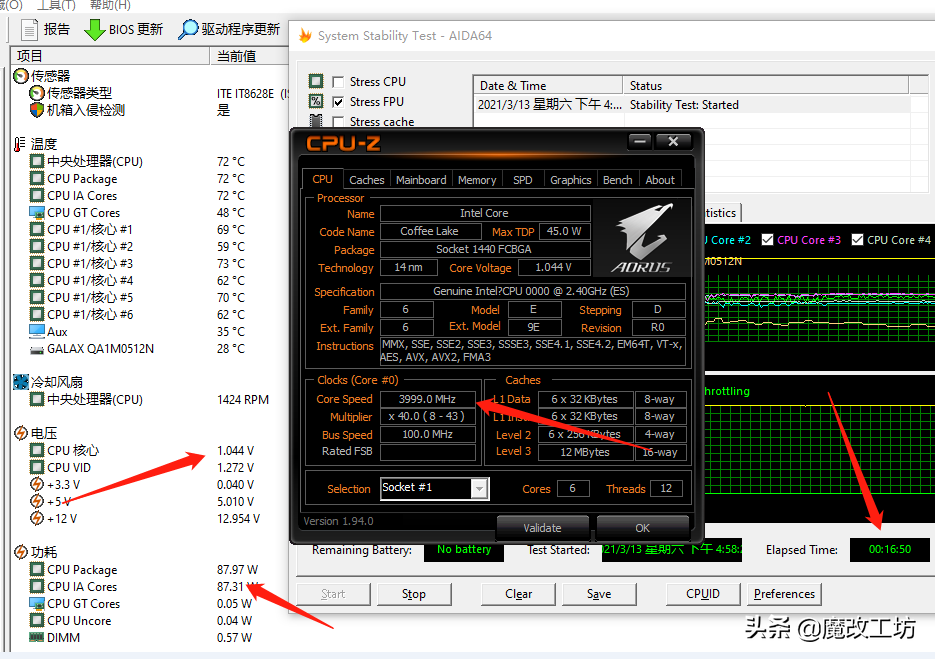Click the DIMM memory power icon
This screenshot has width=935, height=659.
(x=37, y=638)
